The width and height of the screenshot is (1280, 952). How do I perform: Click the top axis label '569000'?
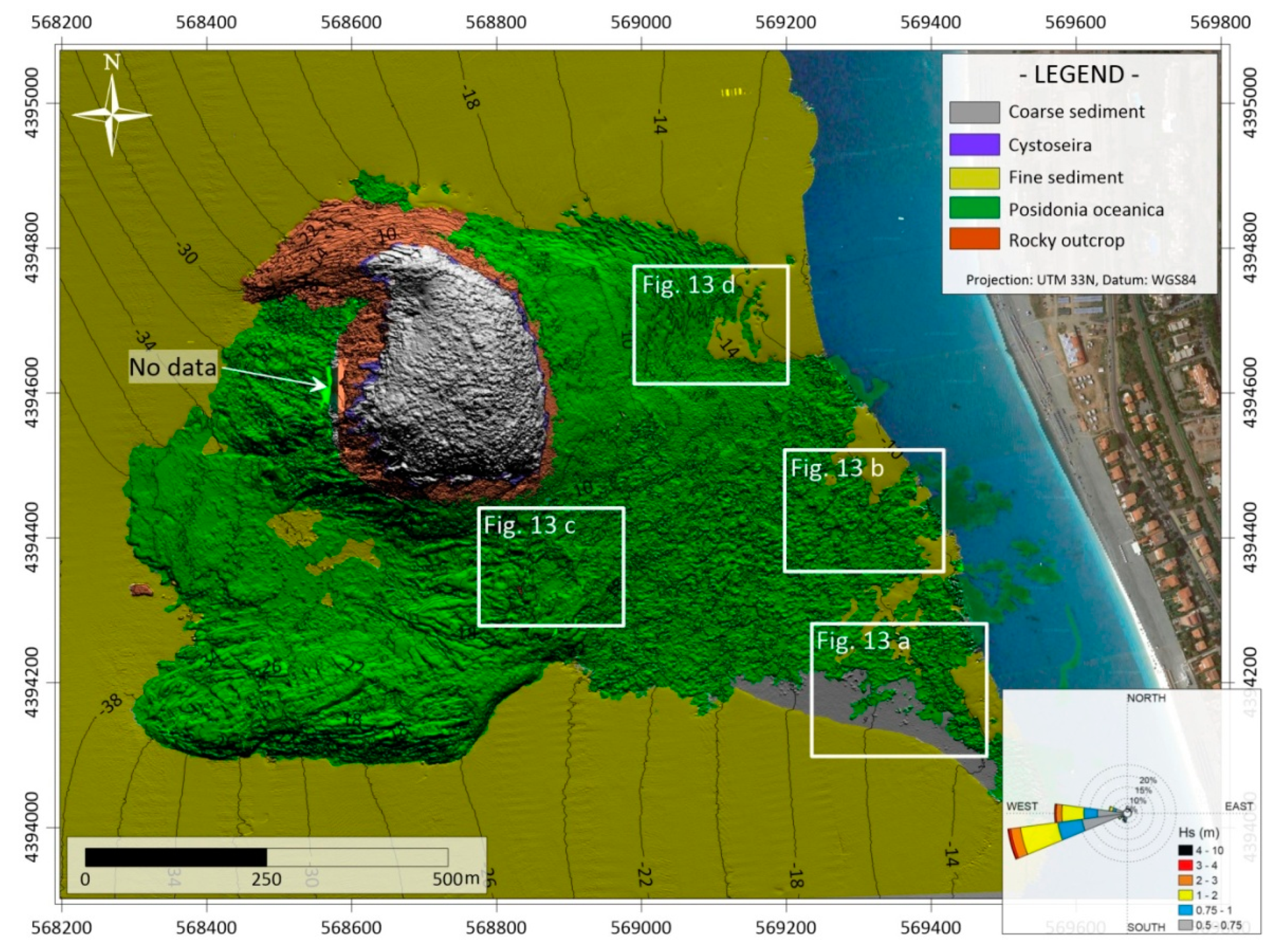pos(641,22)
